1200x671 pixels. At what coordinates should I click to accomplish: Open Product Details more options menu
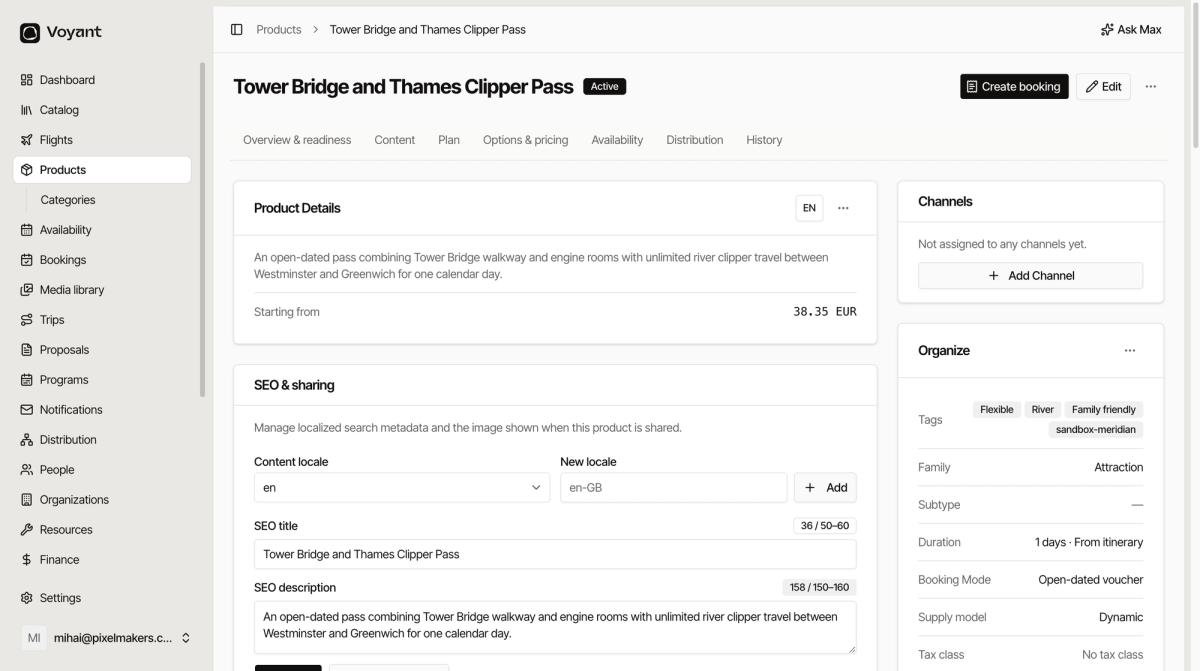[843, 208]
